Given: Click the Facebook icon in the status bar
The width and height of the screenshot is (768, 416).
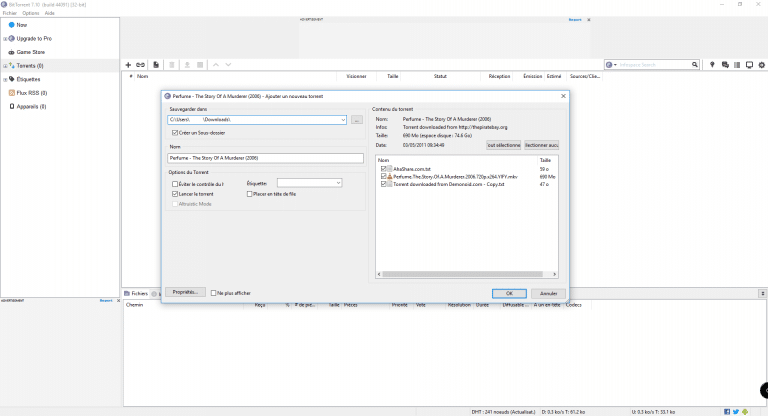Looking at the screenshot, I should [727, 412].
